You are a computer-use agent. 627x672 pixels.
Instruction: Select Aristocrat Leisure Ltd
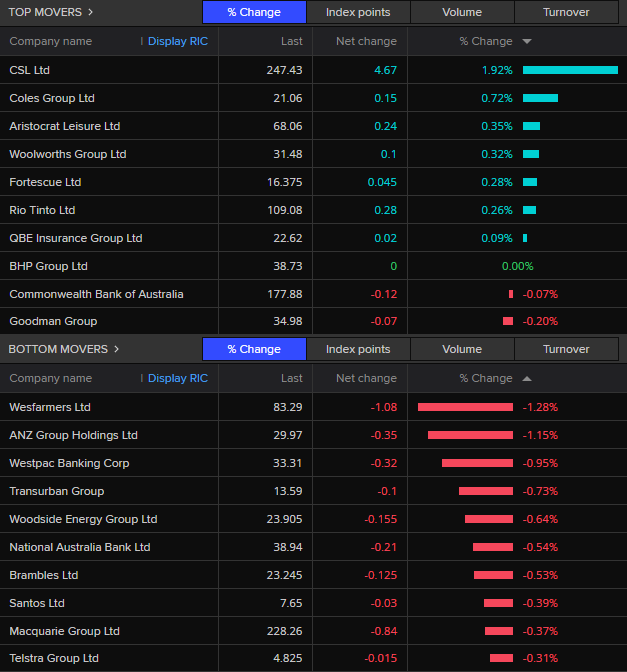(x=65, y=126)
